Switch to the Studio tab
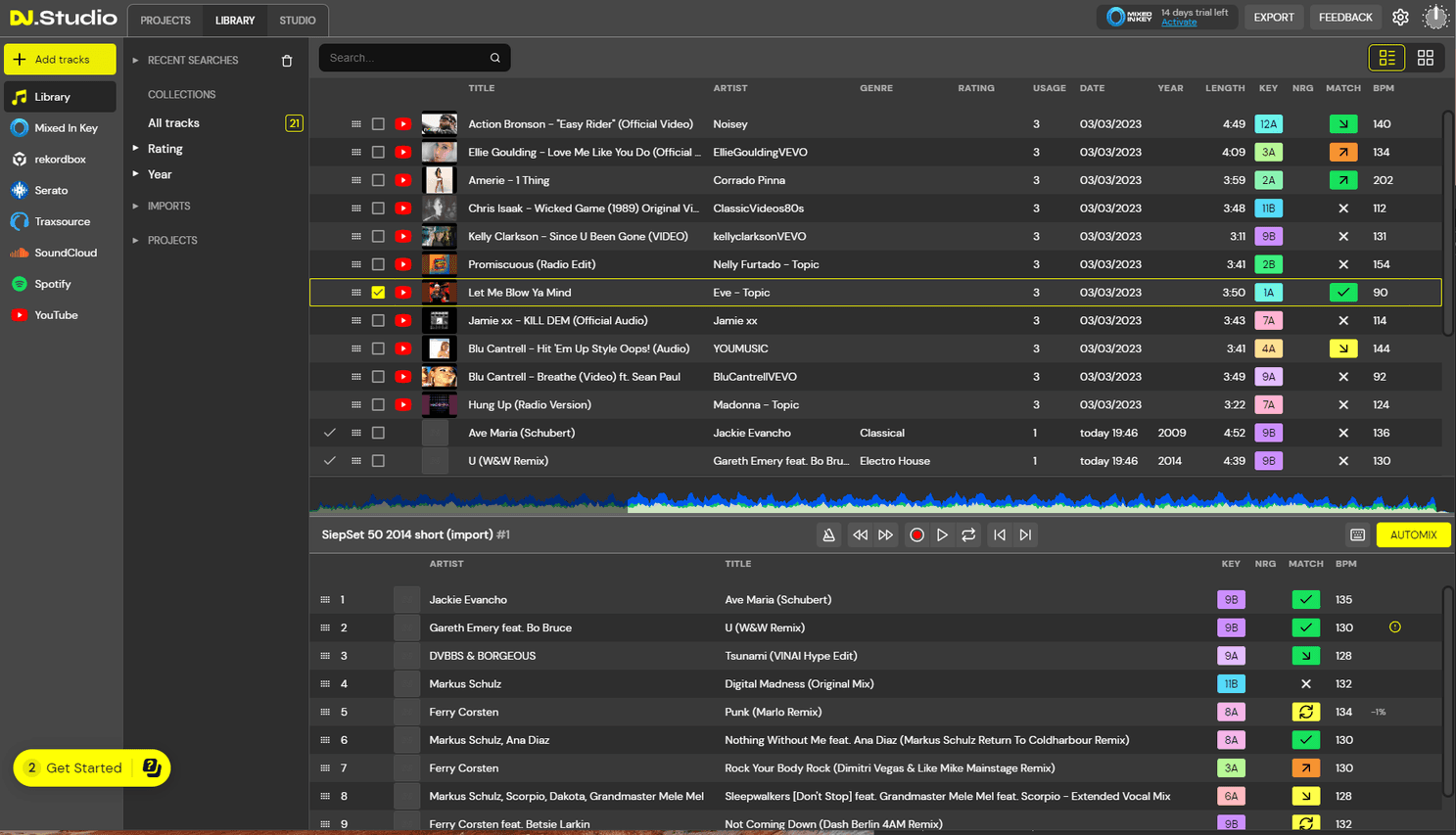This screenshot has width=1456, height=835. pyautogui.click(x=298, y=21)
